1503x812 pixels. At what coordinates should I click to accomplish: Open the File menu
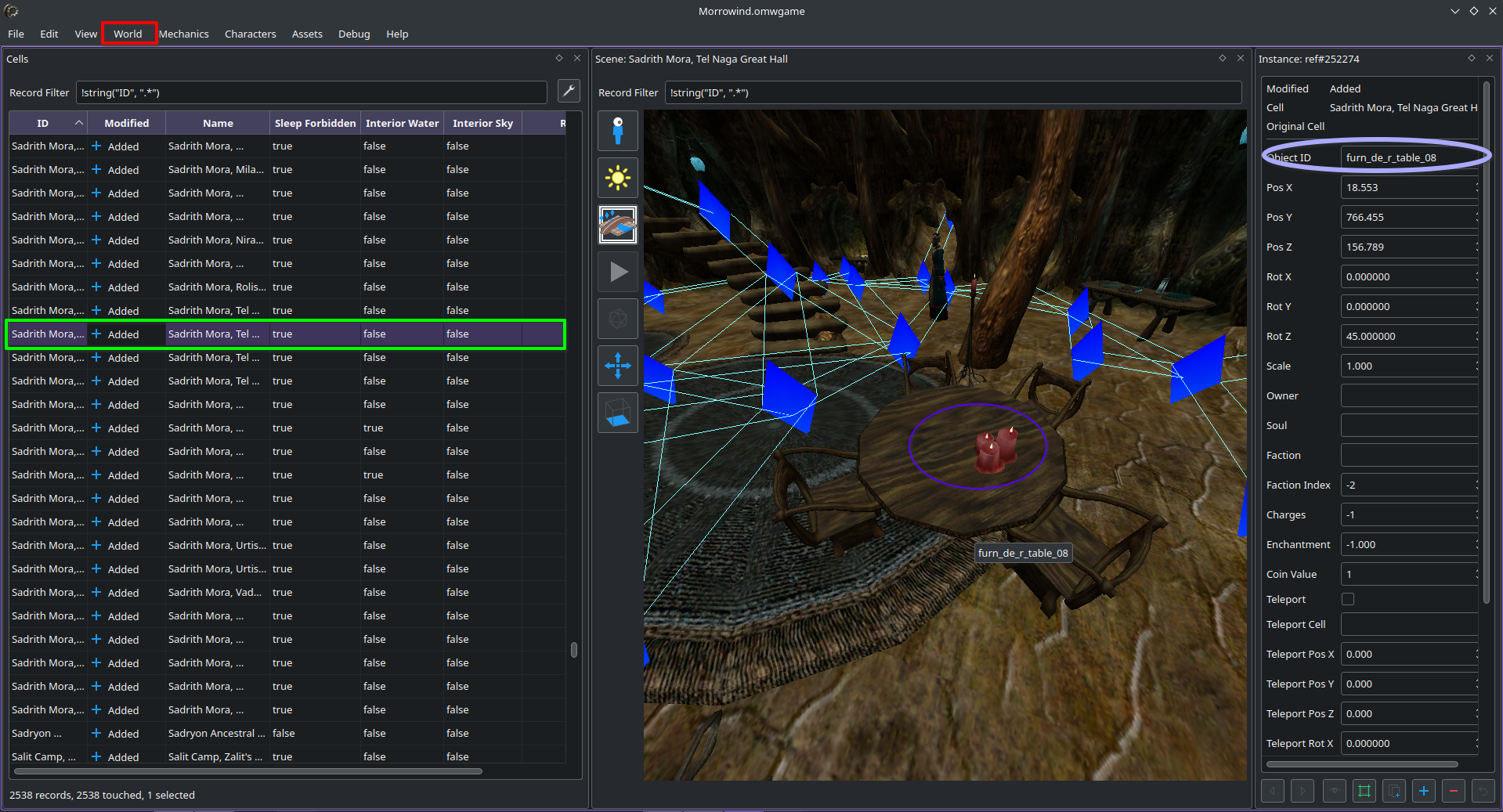[x=16, y=34]
